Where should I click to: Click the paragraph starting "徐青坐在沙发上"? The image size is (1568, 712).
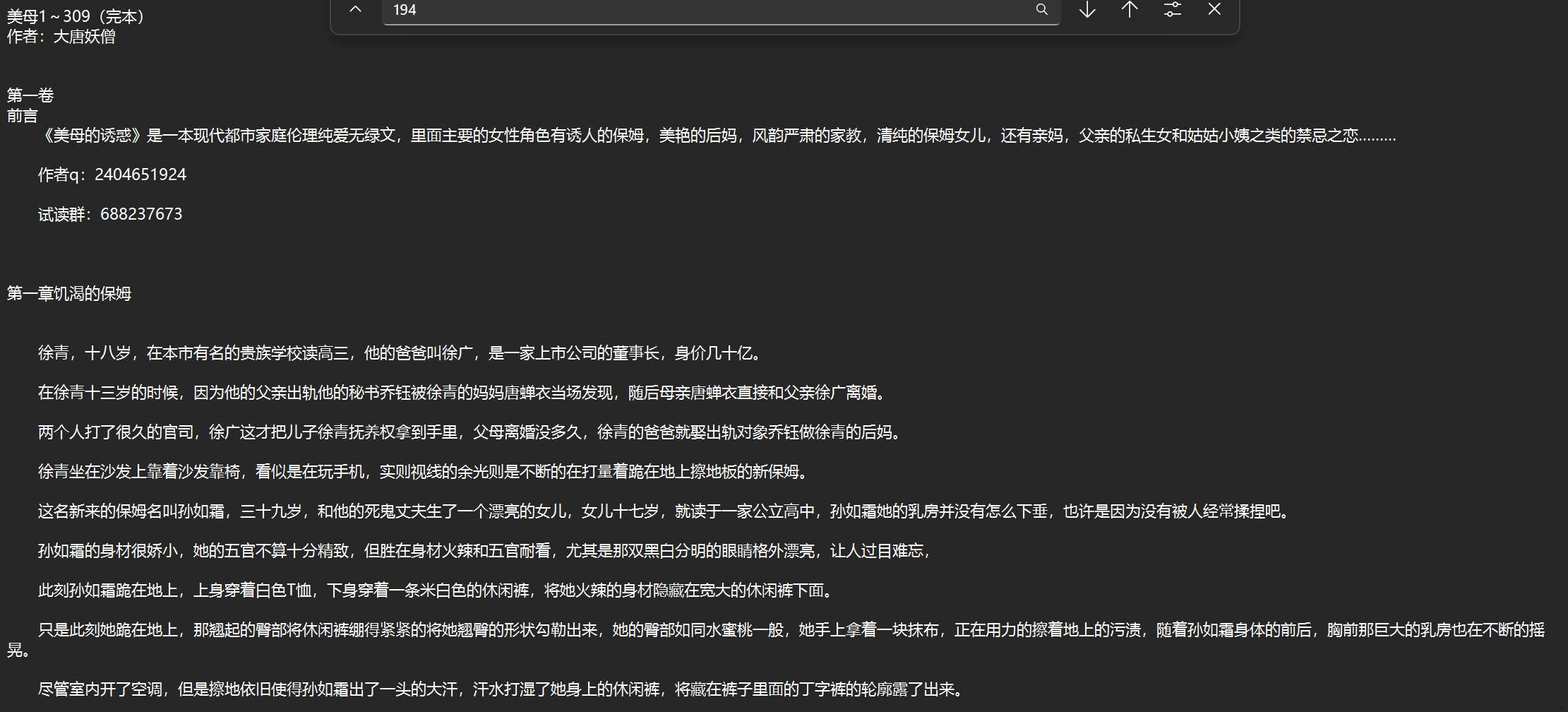pyautogui.click(x=424, y=472)
